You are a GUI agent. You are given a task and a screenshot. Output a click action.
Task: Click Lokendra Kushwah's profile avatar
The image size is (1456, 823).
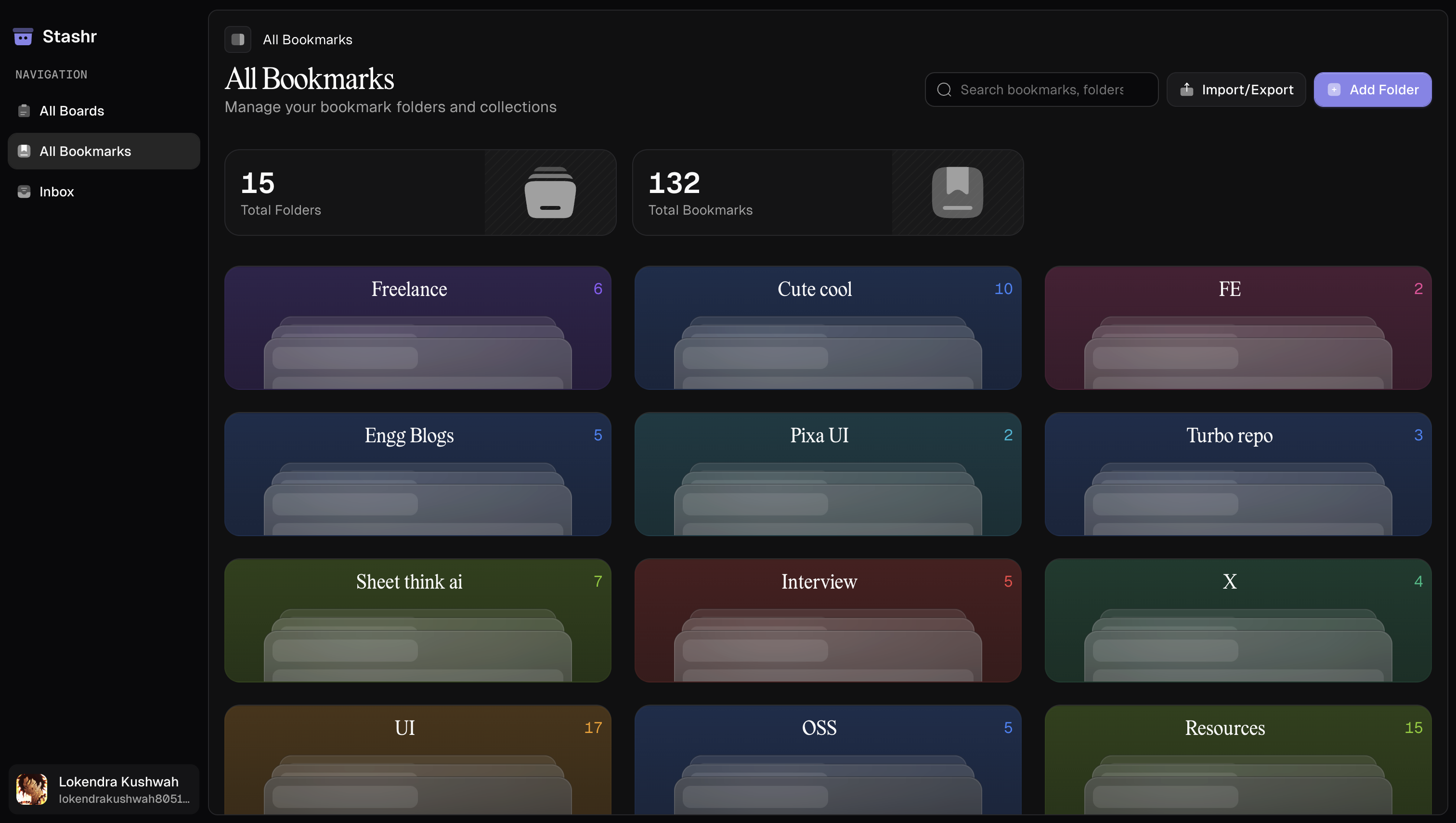coord(32,789)
